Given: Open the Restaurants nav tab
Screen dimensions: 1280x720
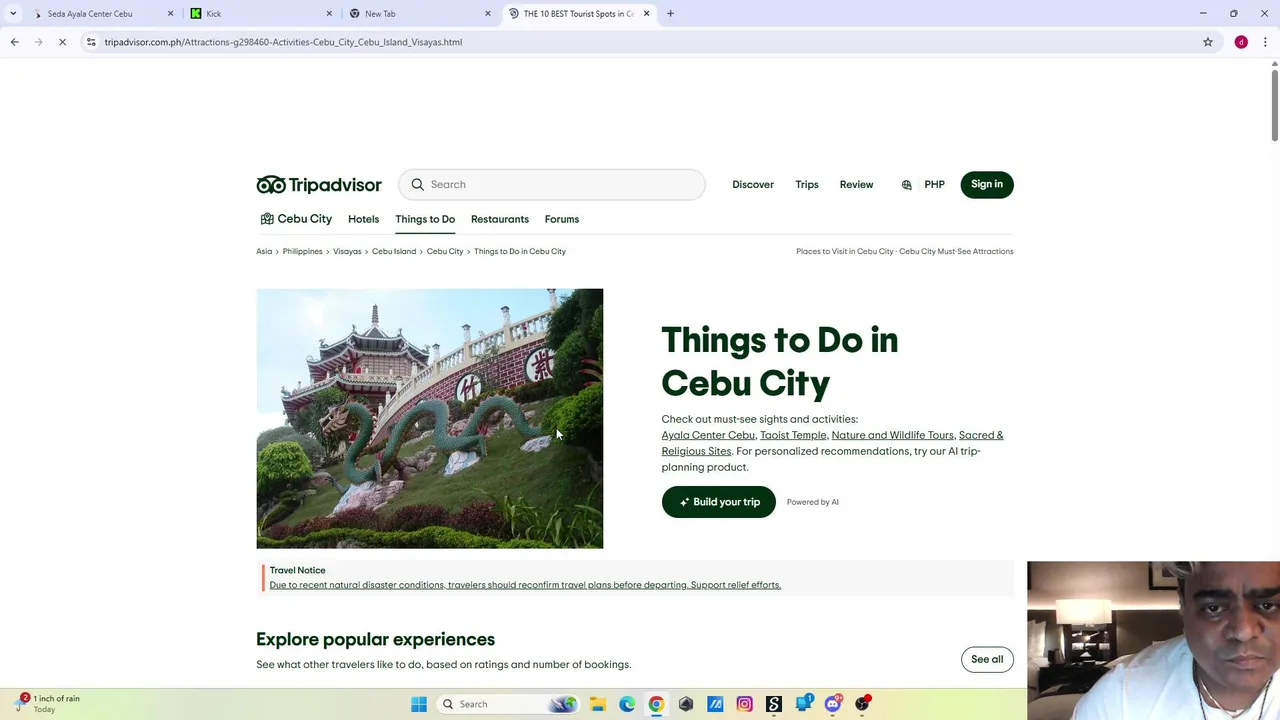Looking at the screenshot, I should (500, 219).
